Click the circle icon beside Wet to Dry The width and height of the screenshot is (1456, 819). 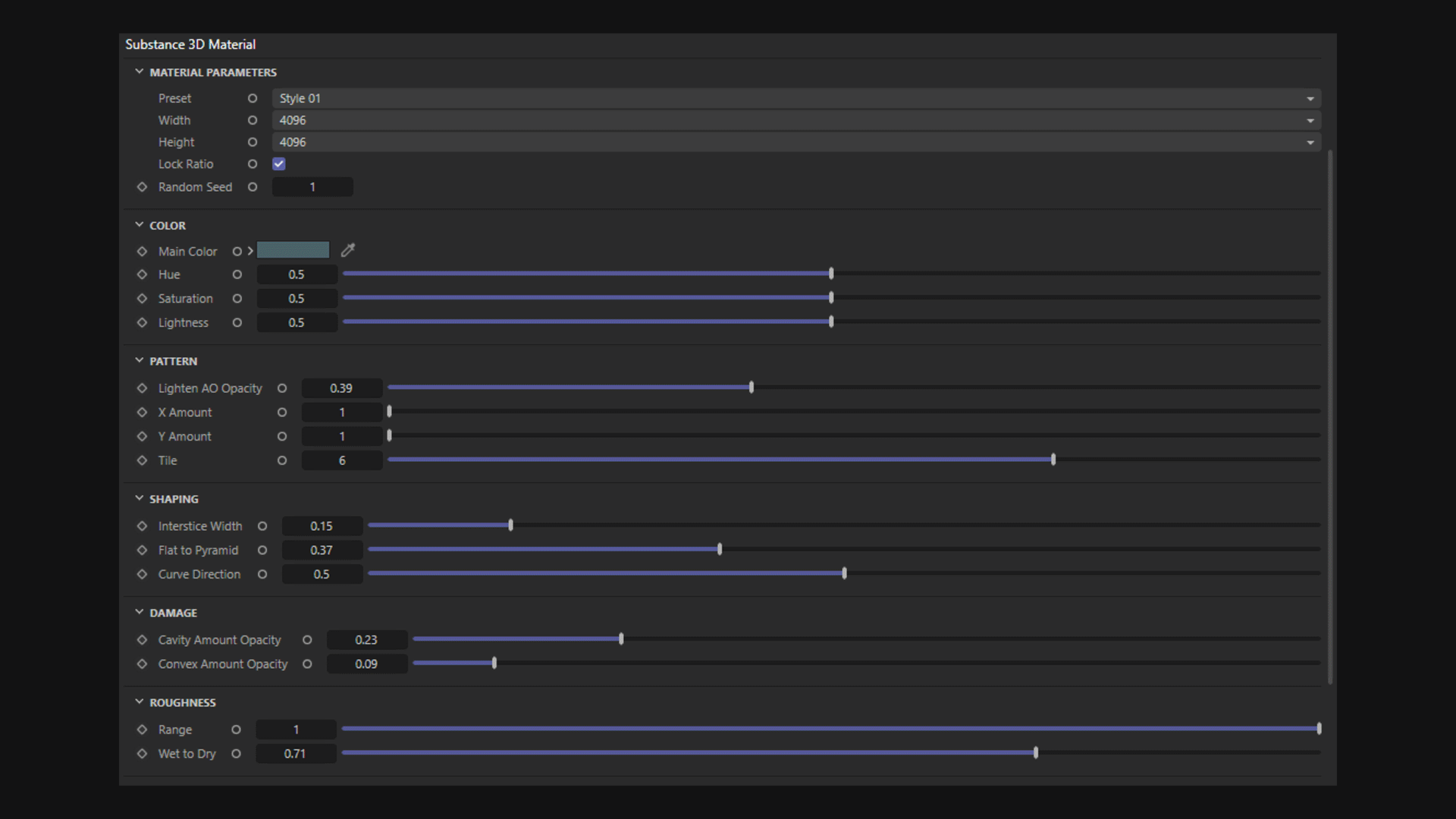pos(236,754)
